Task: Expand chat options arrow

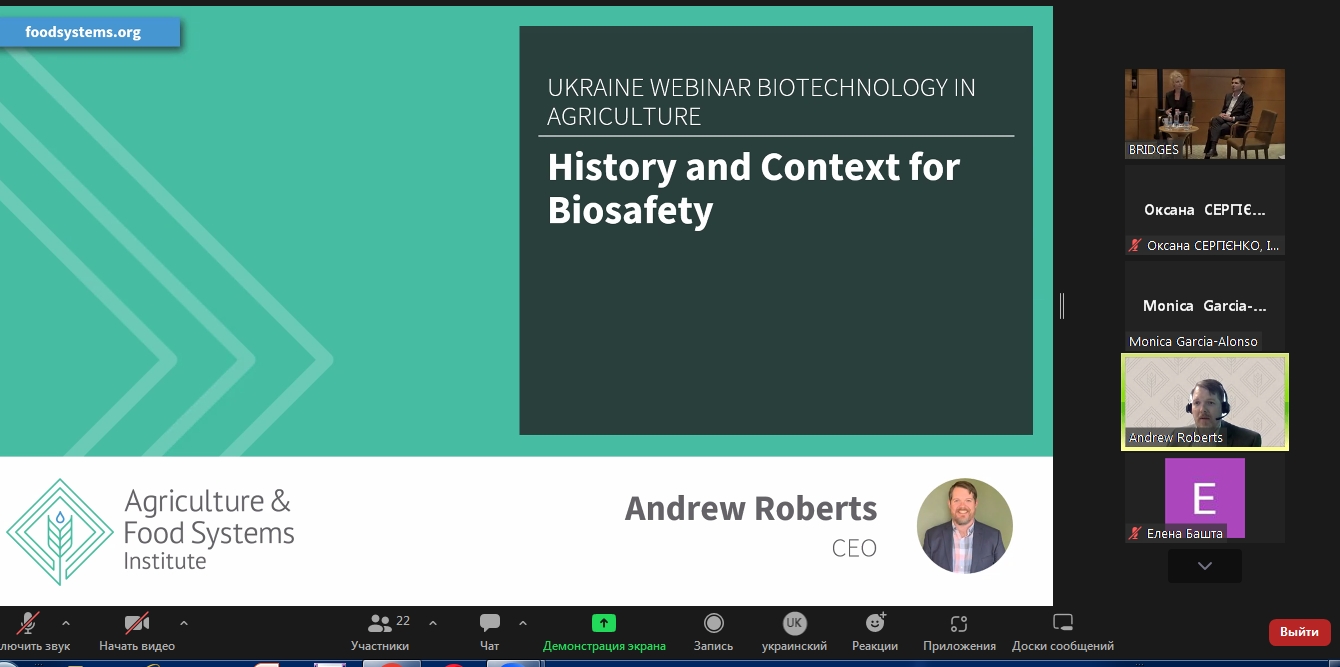Action: [x=523, y=623]
